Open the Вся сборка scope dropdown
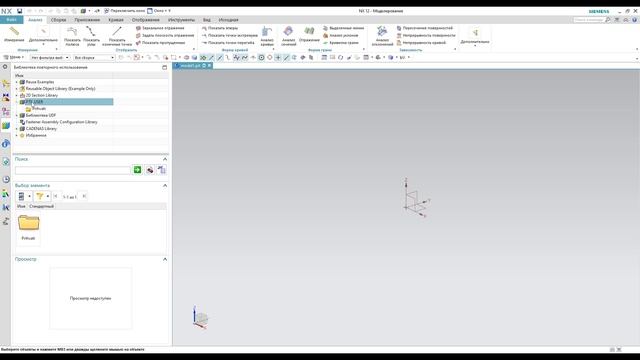 point(94,58)
